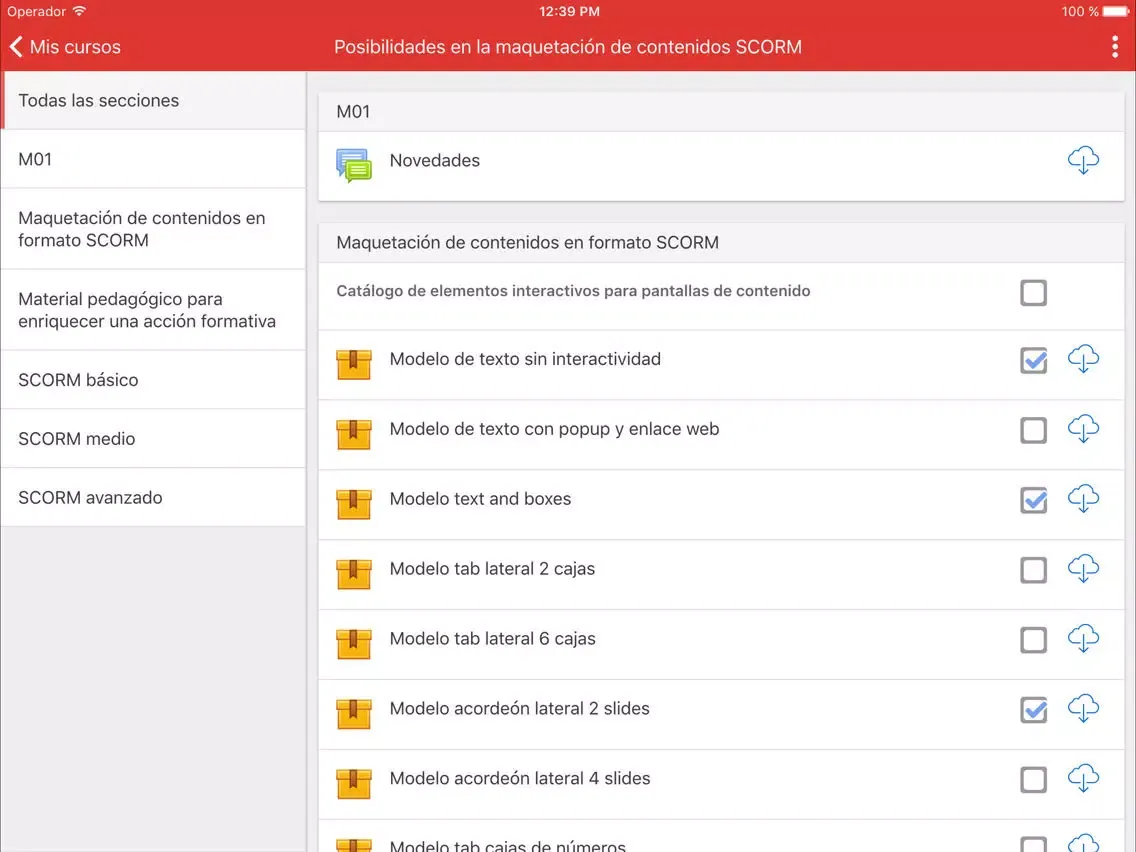Image resolution: width=1136 pixels, height=852 pixels.
Task: Open Modelo tab lateral 6 cajas activity
Action: click(x=492, y=639)
